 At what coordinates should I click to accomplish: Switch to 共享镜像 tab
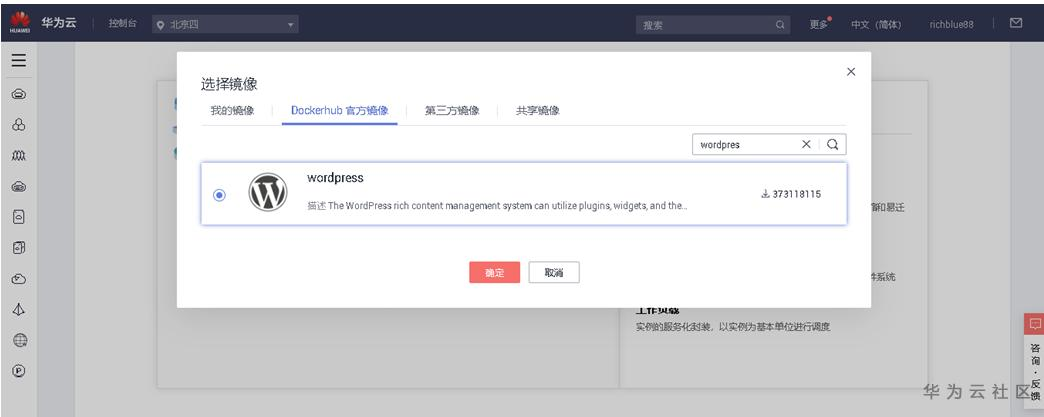point(537,111)
